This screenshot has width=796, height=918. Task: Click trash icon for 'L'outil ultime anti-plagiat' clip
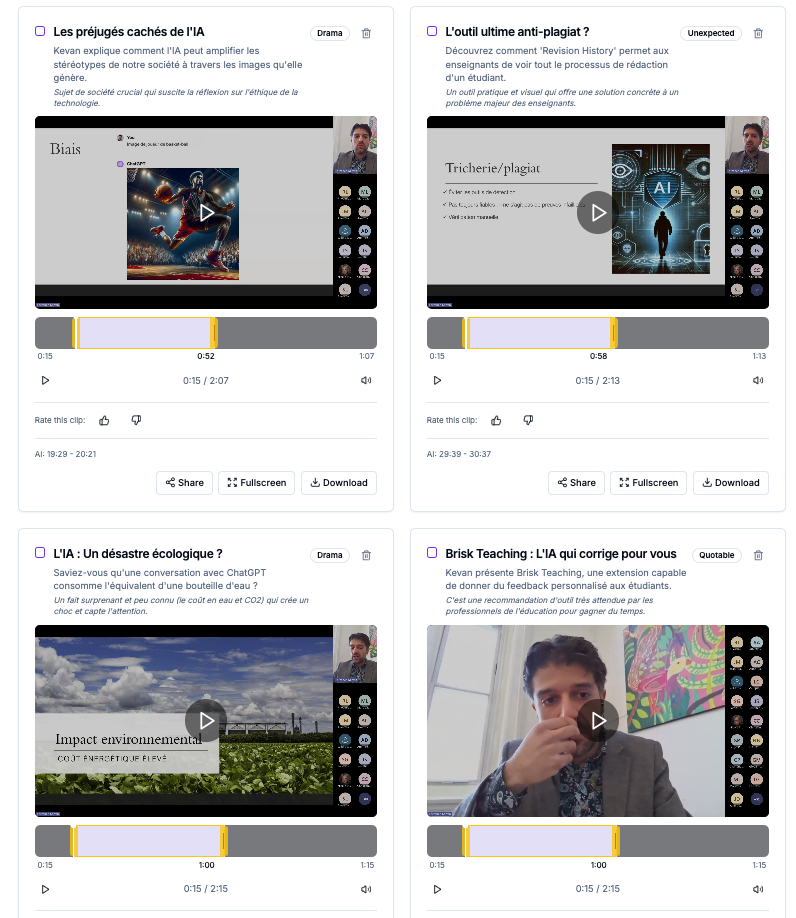click(x=758, y=33)
